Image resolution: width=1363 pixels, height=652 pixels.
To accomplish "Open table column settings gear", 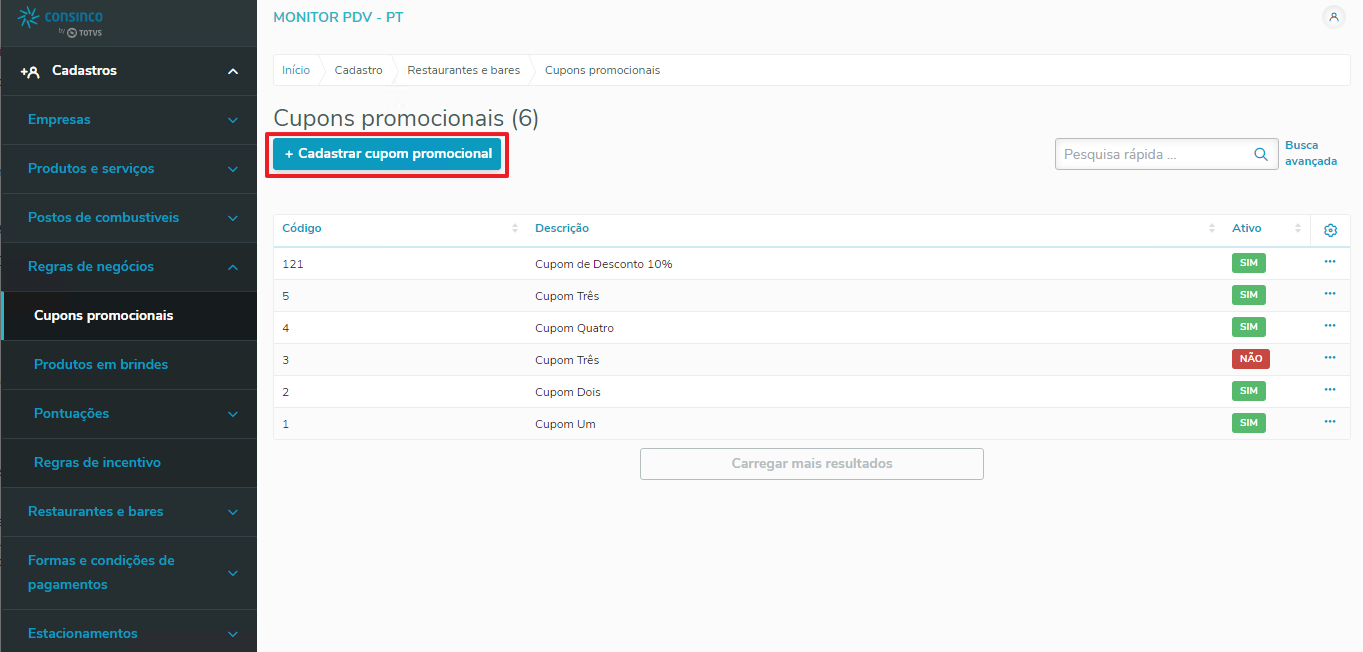I will [x=1330, y=230].
